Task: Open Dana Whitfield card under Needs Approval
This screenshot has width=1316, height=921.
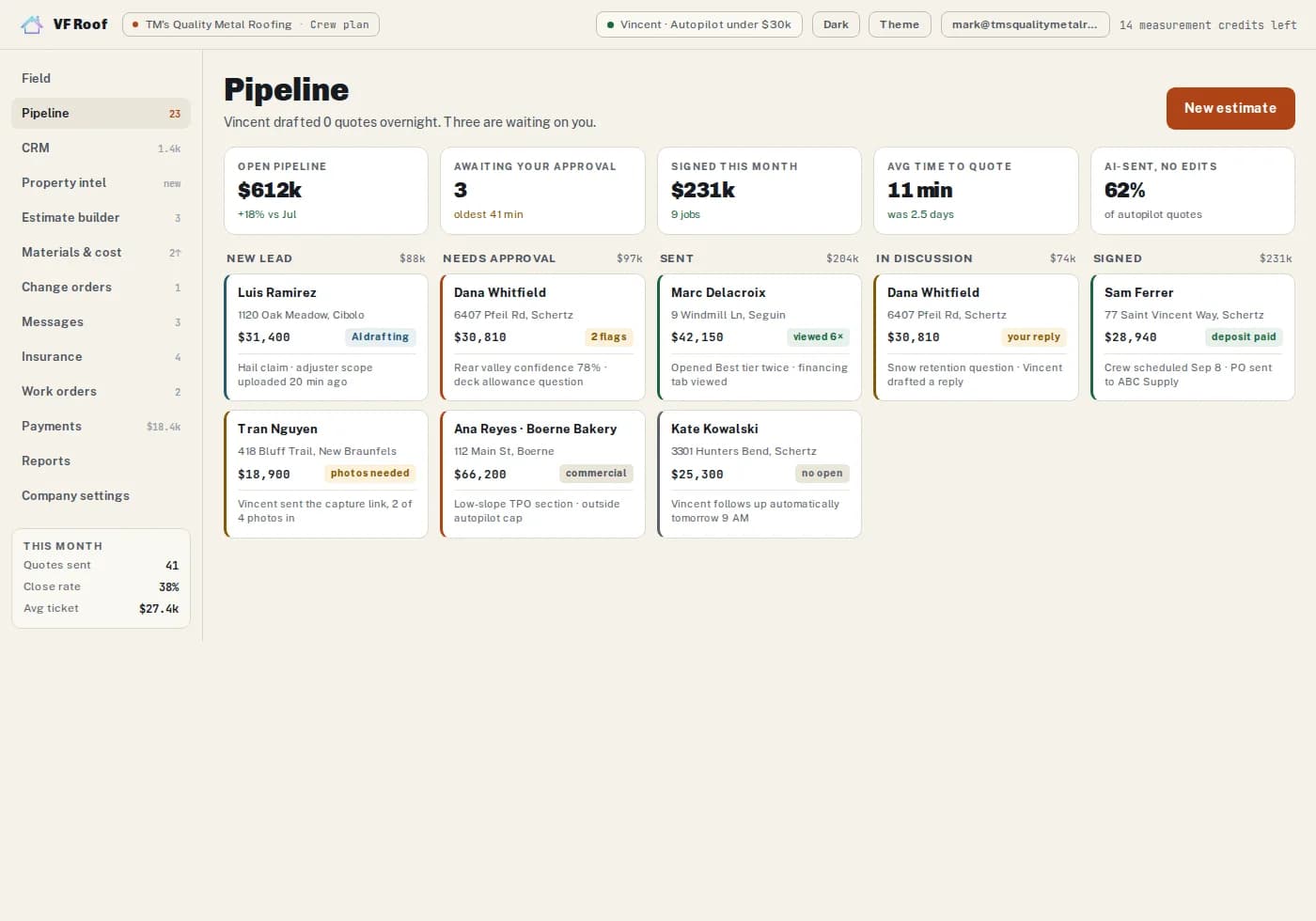Action: click(542, 337)
